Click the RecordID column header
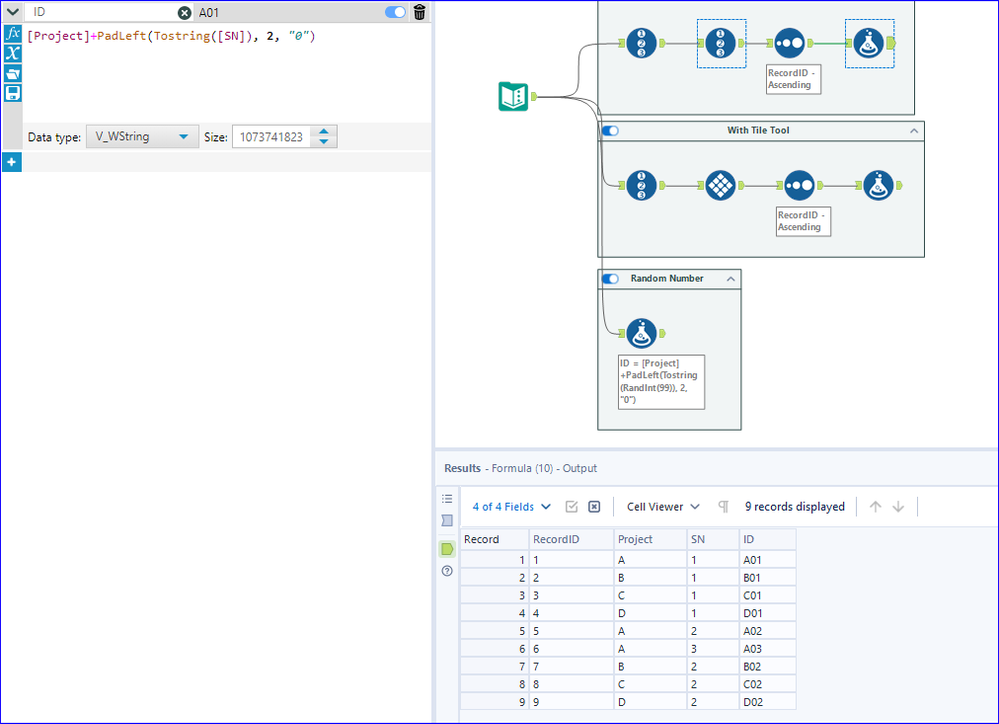Image resolution: width=999 pixels, height=724 pixels. click(571, 539)
